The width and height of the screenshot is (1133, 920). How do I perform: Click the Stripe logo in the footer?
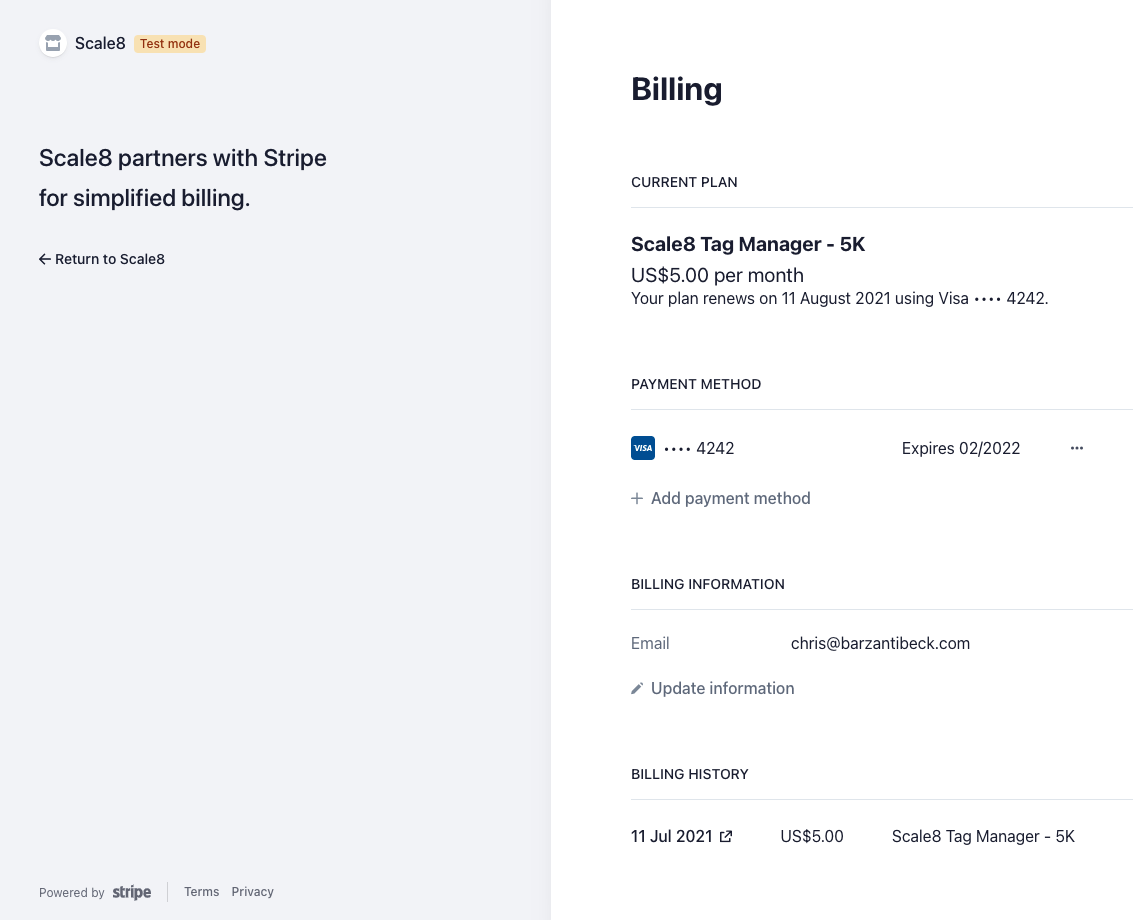pyautogui.click(x=131, y=892)
